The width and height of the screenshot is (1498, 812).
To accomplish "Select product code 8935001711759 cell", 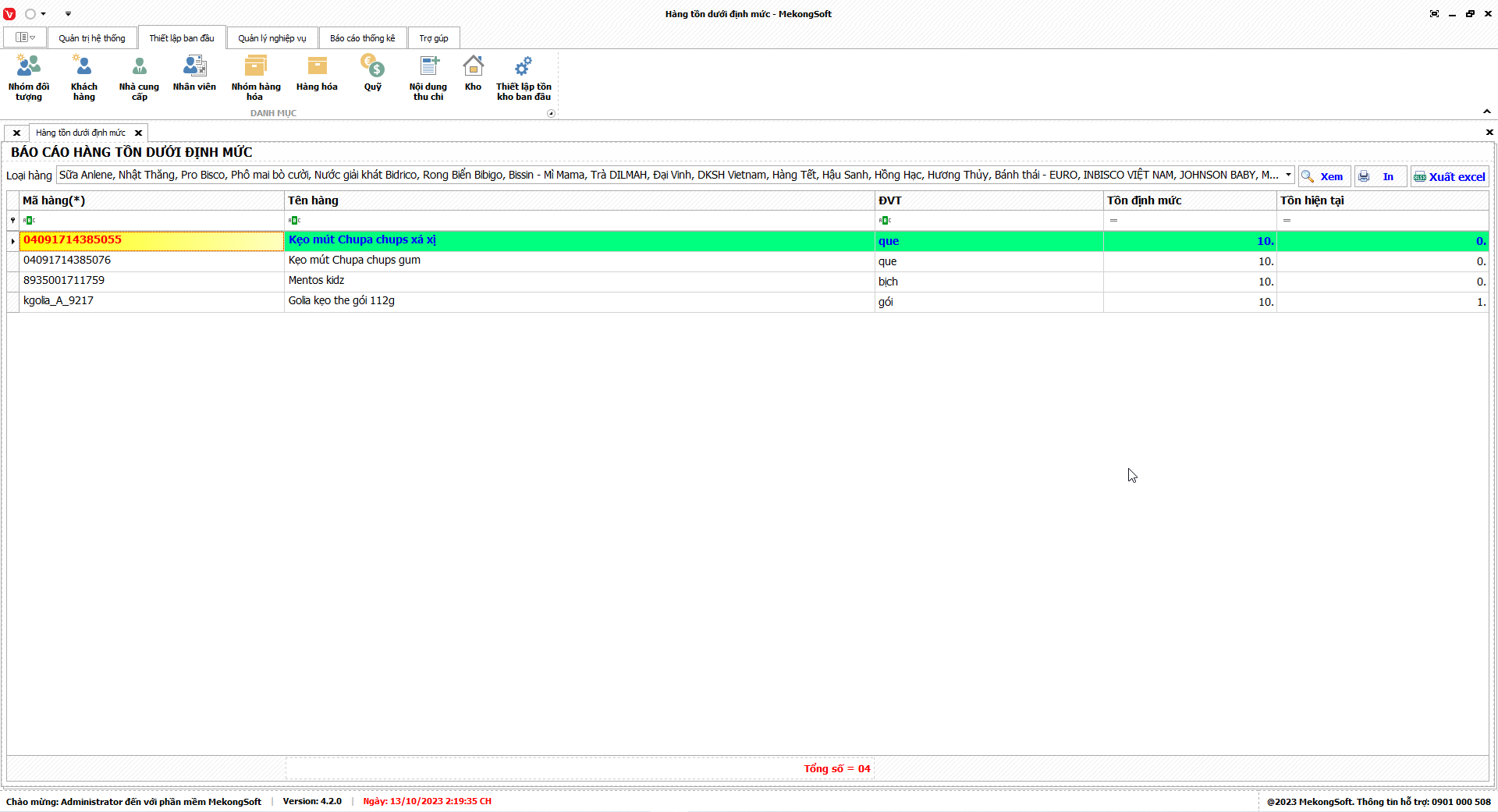I will click(x=151, y=281).
